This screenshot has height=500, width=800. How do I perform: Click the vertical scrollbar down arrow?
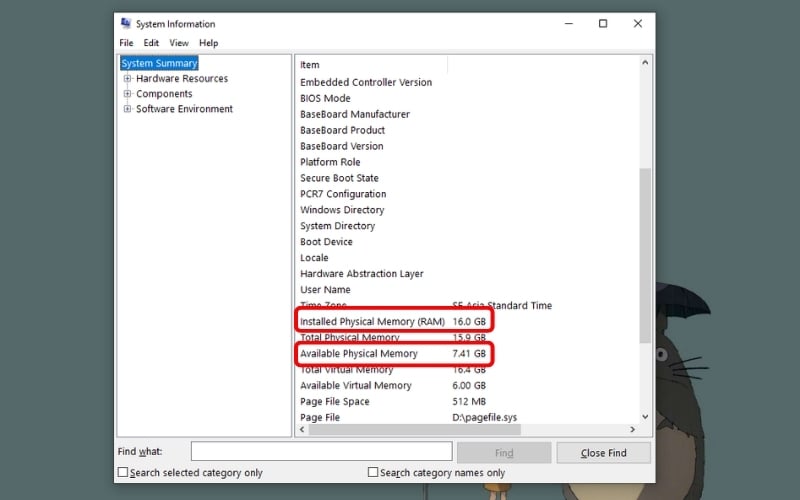tap(645, 417)
